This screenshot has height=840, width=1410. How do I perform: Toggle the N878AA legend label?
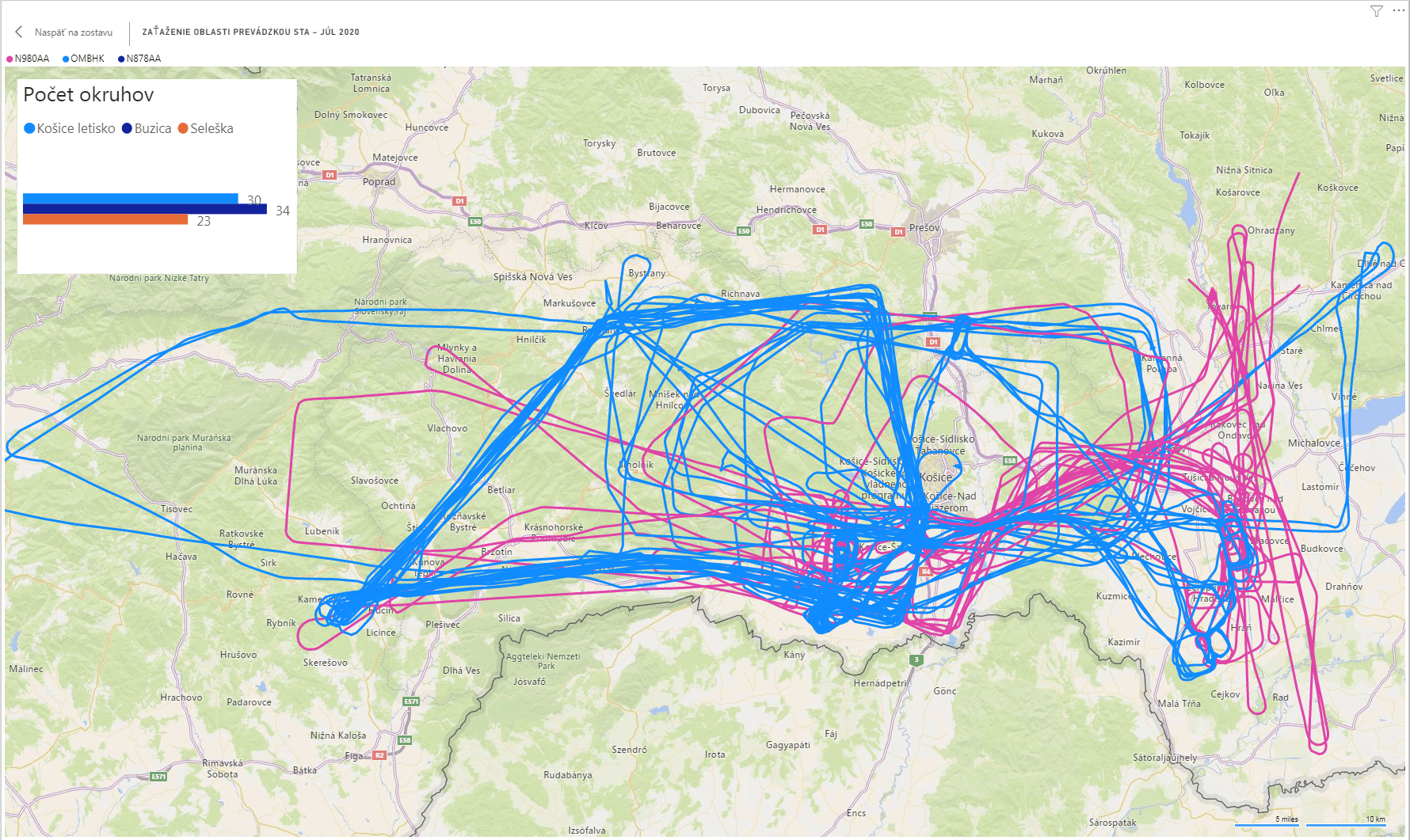click(143, 59)
